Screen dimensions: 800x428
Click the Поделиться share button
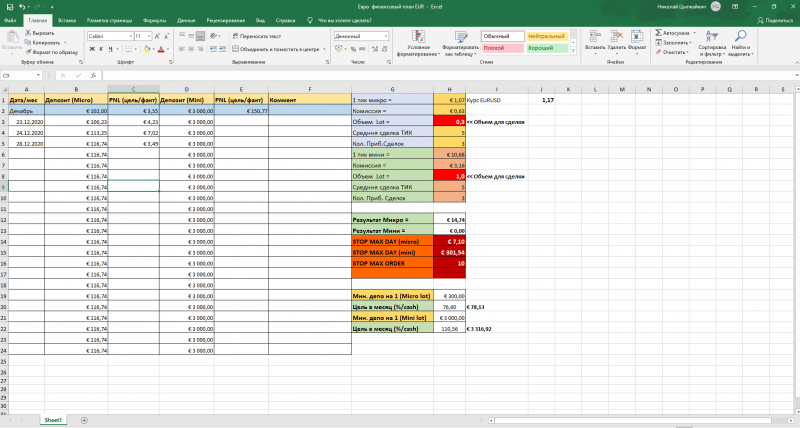tap(774, 20)
